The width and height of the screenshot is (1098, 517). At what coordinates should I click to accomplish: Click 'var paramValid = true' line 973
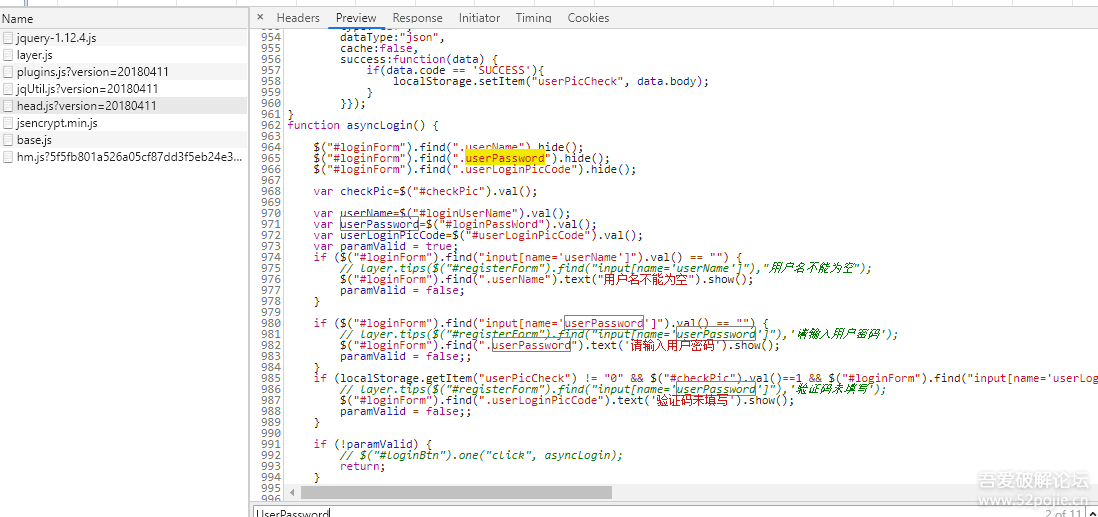pos(385,246)
